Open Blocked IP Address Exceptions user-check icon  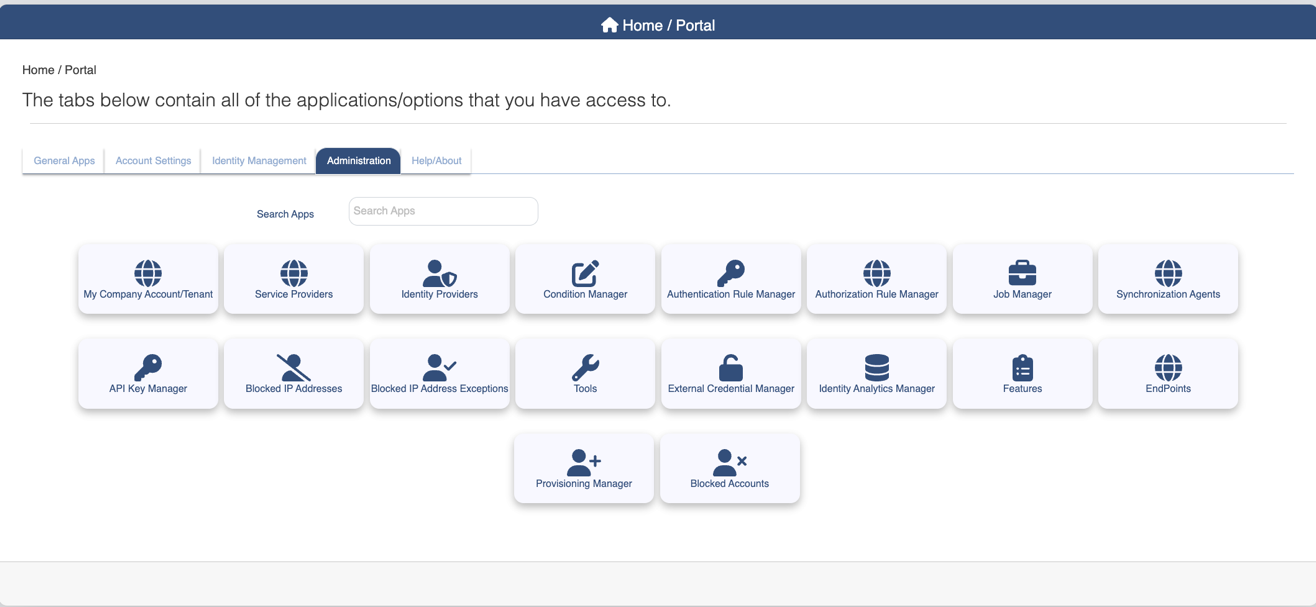(440, 367)
